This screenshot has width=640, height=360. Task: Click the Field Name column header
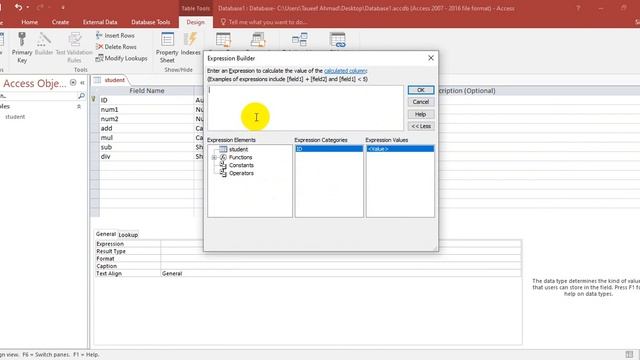click(x=147, y=91)
